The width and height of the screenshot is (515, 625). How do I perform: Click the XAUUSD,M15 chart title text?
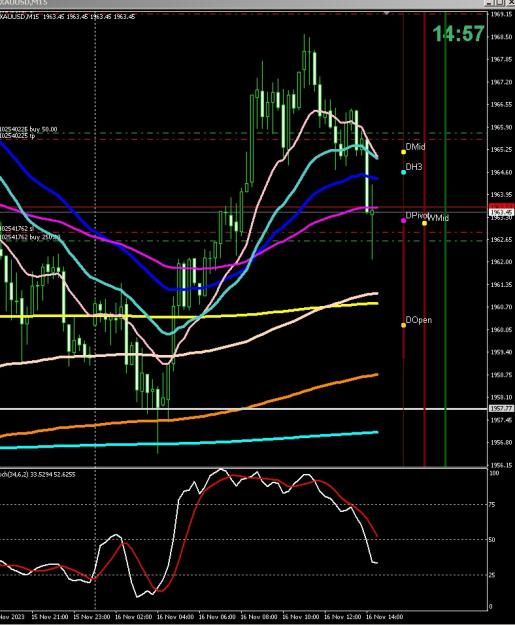tap(19, 17)
